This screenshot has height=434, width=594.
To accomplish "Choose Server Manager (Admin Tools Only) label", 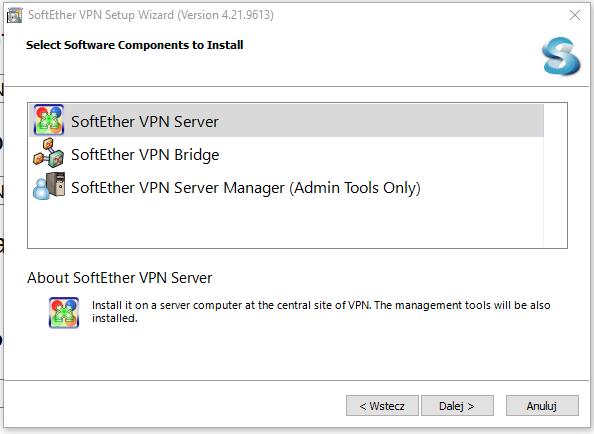I will [246, 188].
